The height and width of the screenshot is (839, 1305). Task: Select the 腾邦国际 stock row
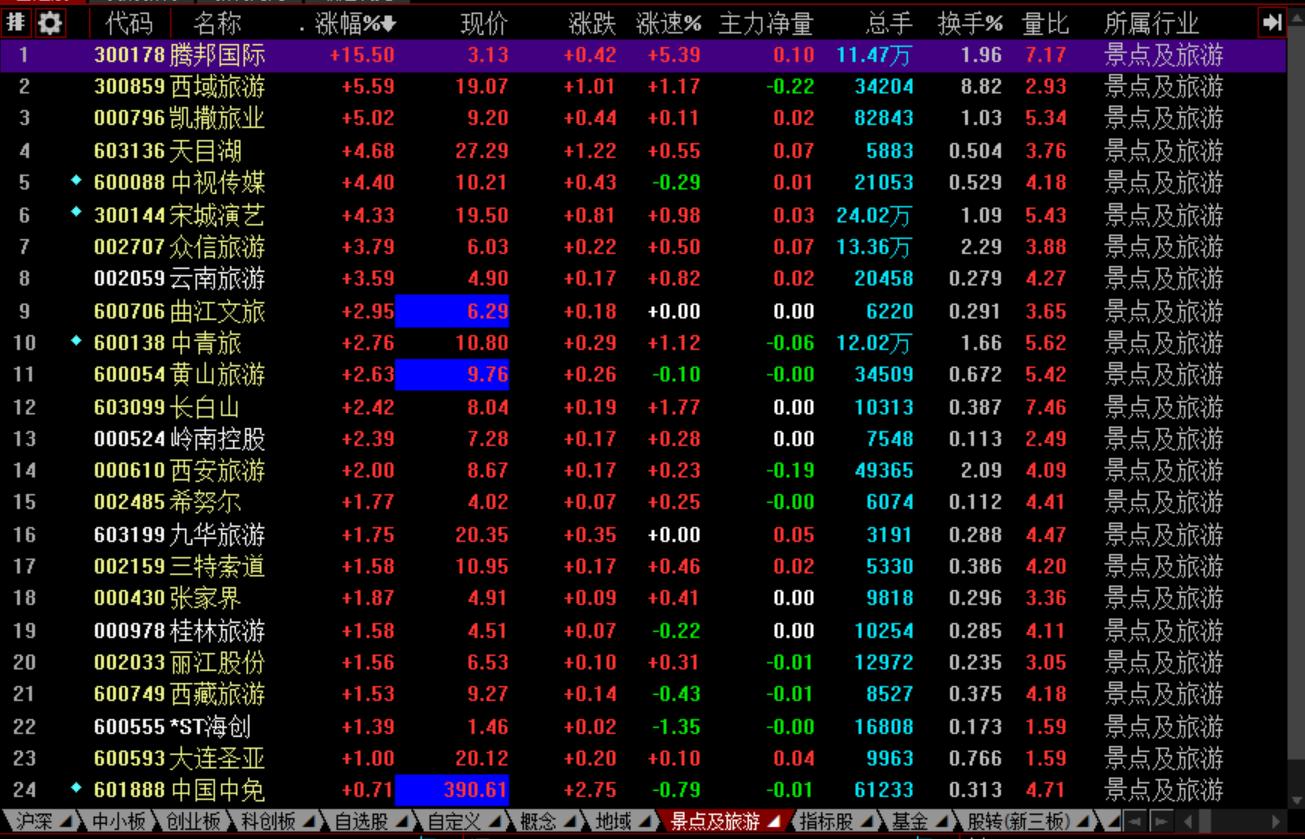pyautogui.click(x=217, y=55)
